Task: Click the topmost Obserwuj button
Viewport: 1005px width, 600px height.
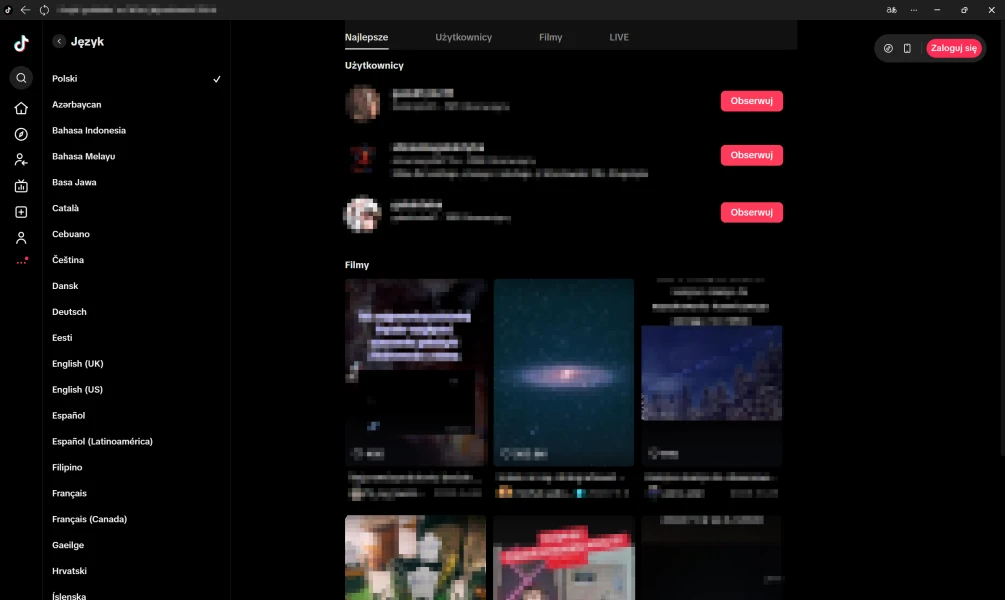Action: (x=751, y=100)
